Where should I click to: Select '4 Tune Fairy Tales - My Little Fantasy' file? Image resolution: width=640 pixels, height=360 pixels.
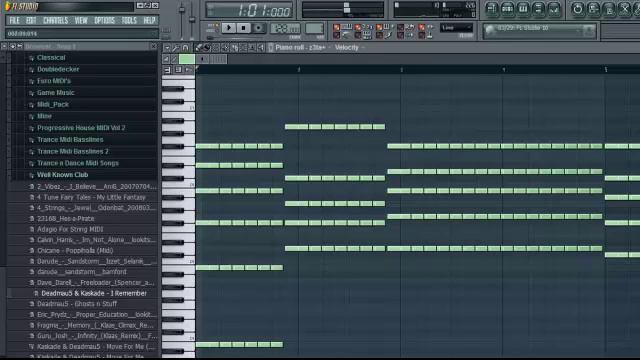(91, 198)
